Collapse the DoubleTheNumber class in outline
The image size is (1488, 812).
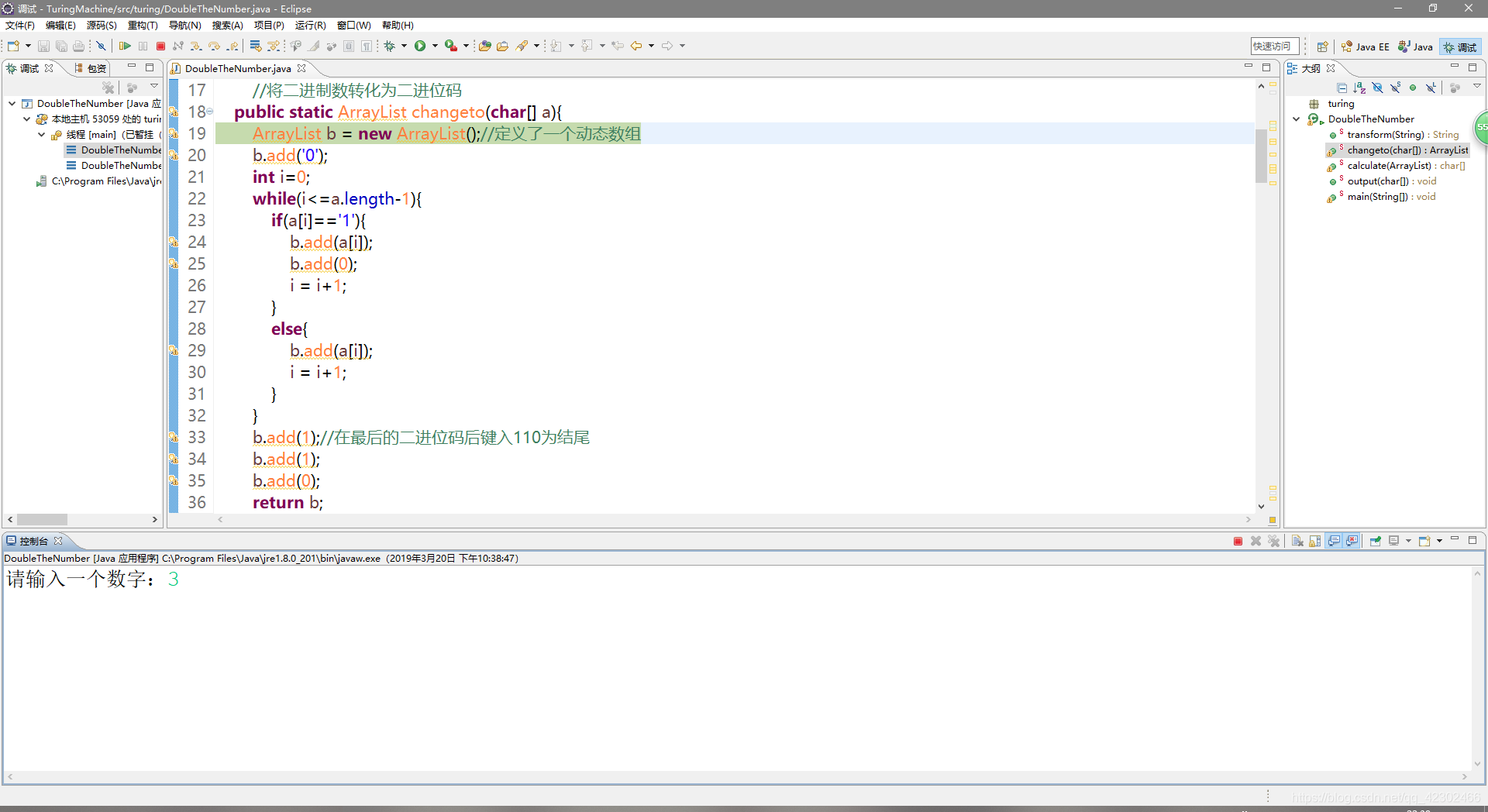pos(1297,119)
